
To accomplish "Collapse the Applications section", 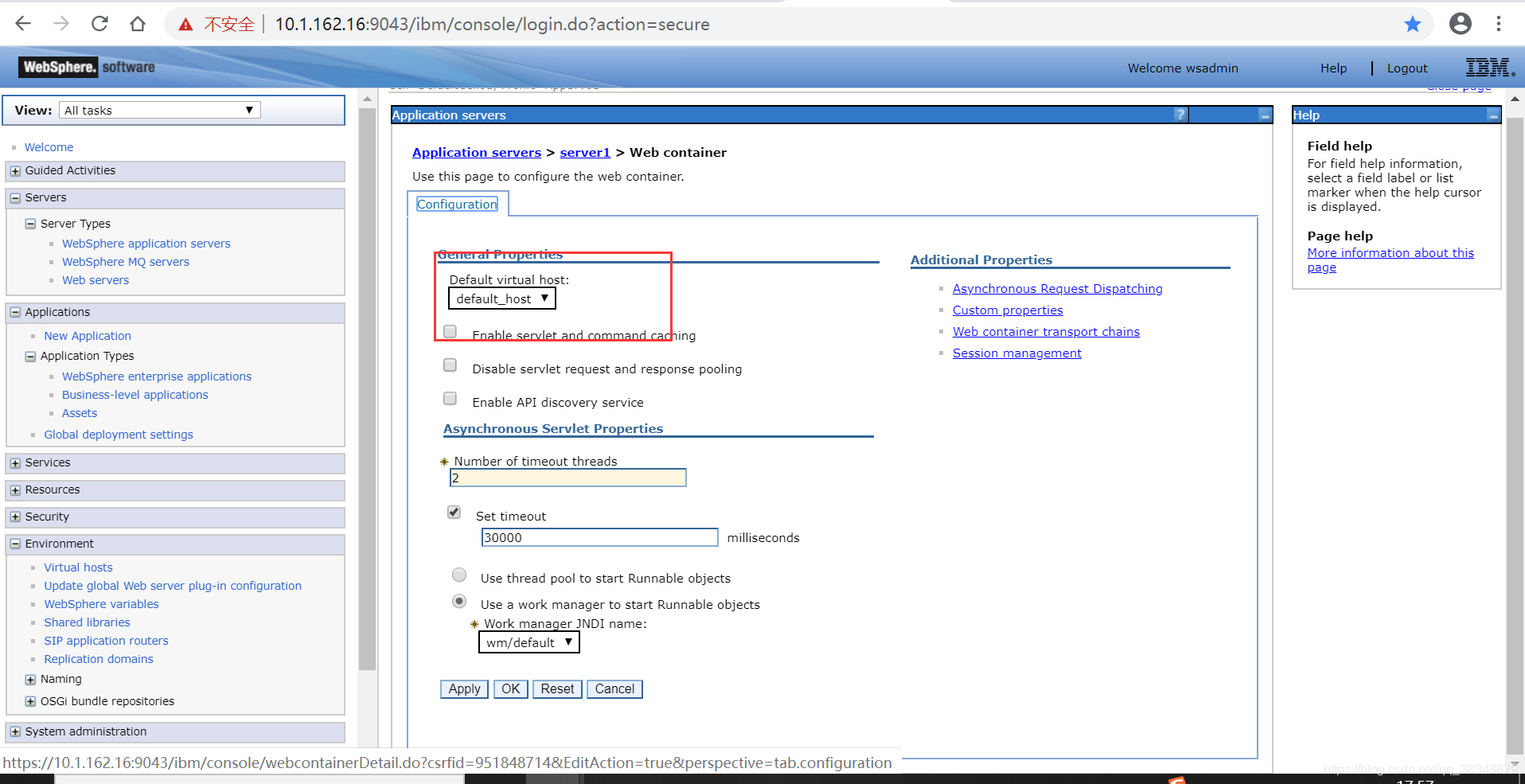I will 15,313.
